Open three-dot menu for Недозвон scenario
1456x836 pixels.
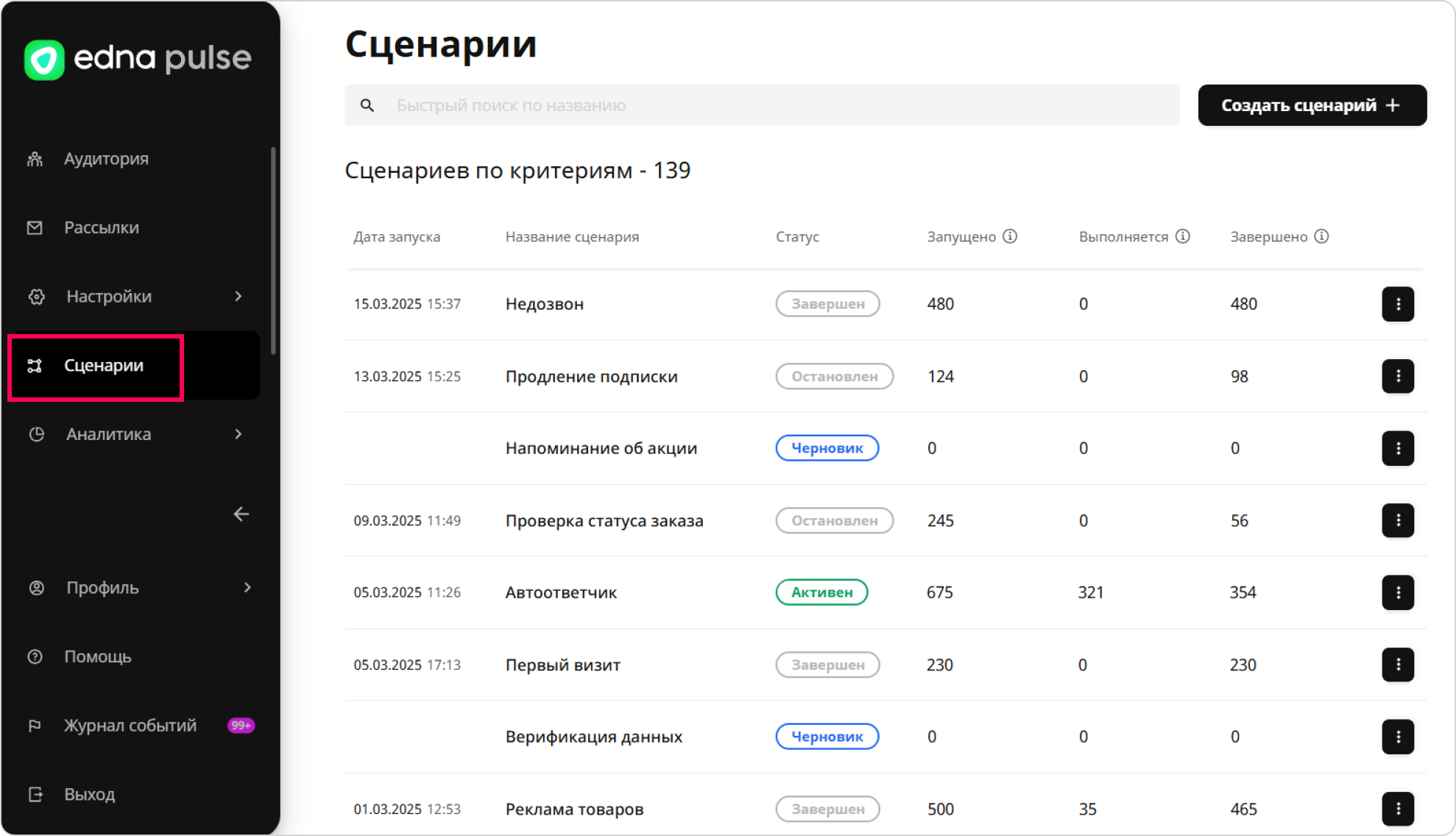(x=1397, y=304)
